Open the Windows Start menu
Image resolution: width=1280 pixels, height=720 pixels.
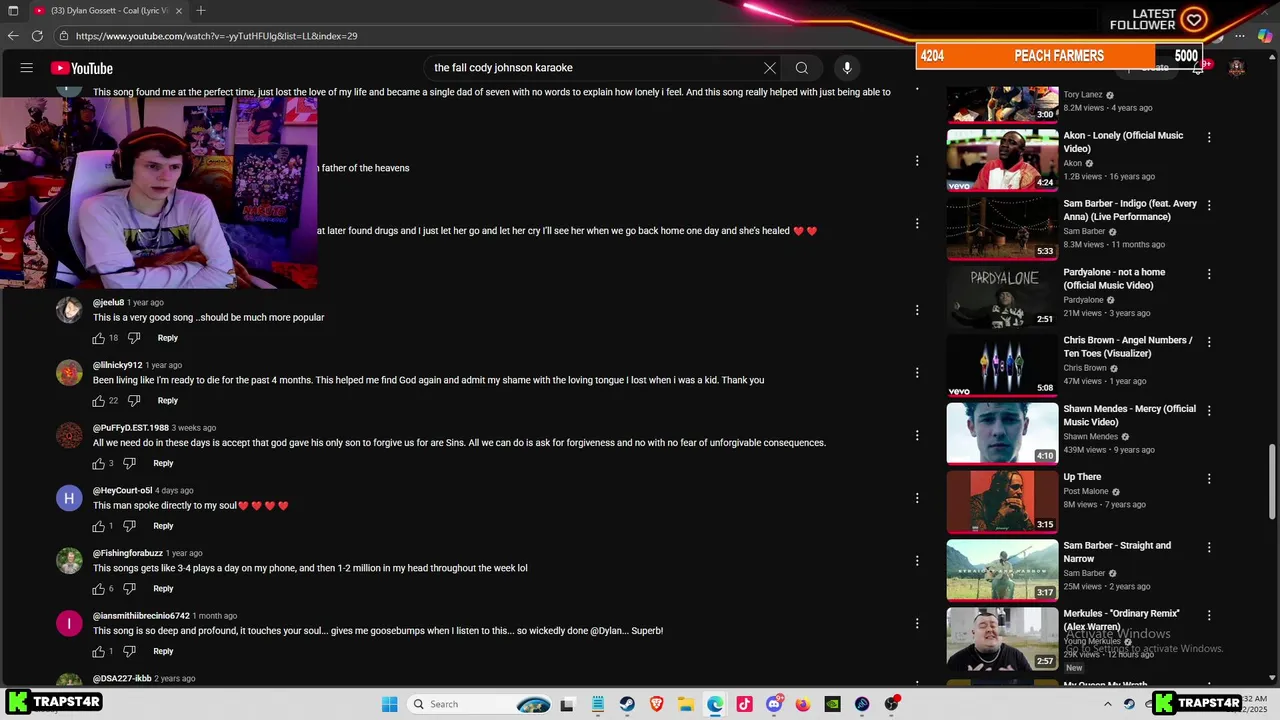click(389, 704)
